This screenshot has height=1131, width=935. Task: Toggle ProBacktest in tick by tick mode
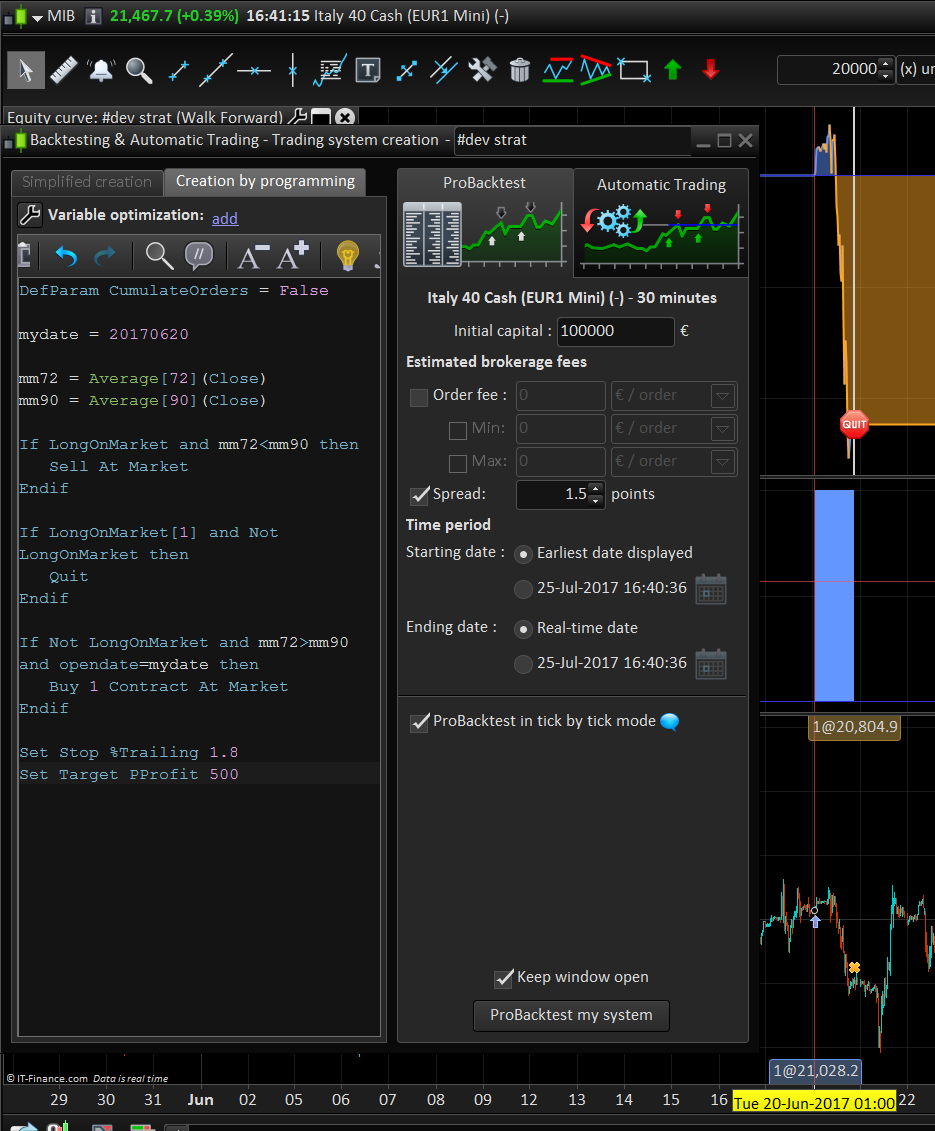420,721
